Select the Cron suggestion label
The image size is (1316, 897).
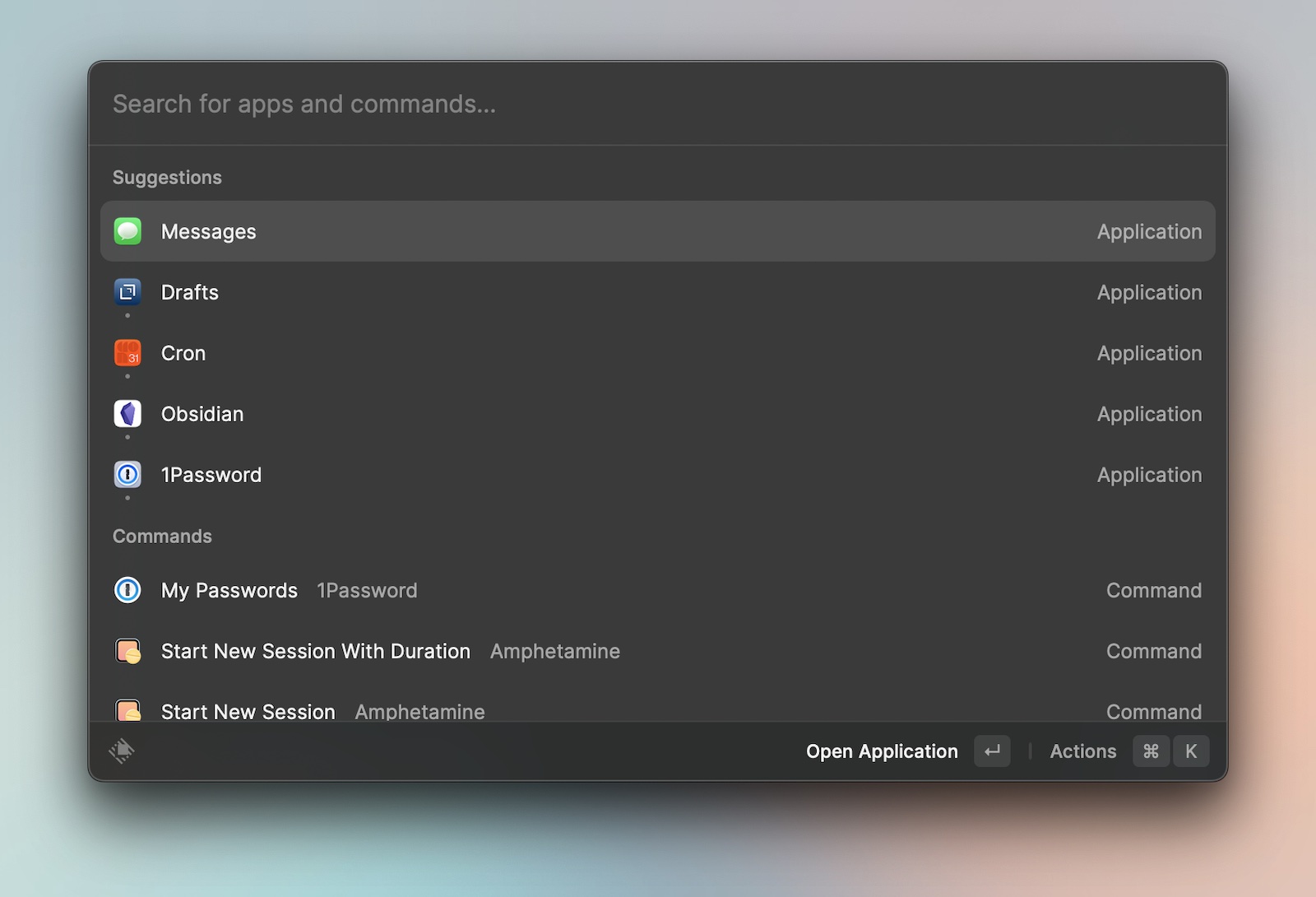click(x=183, y=354)
